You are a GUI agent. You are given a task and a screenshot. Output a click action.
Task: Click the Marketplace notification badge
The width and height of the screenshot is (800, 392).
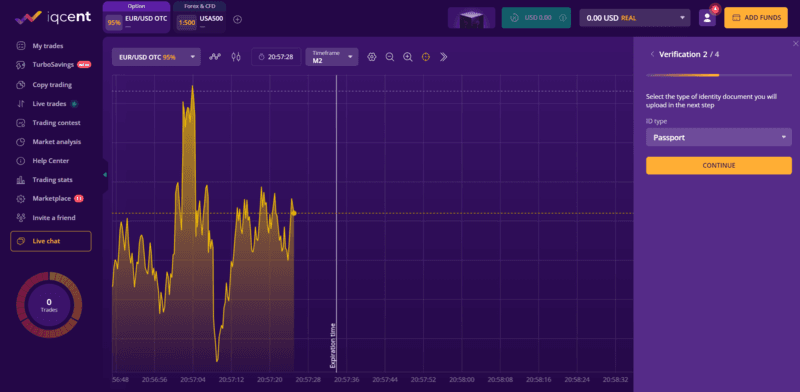tap(79, 198)
